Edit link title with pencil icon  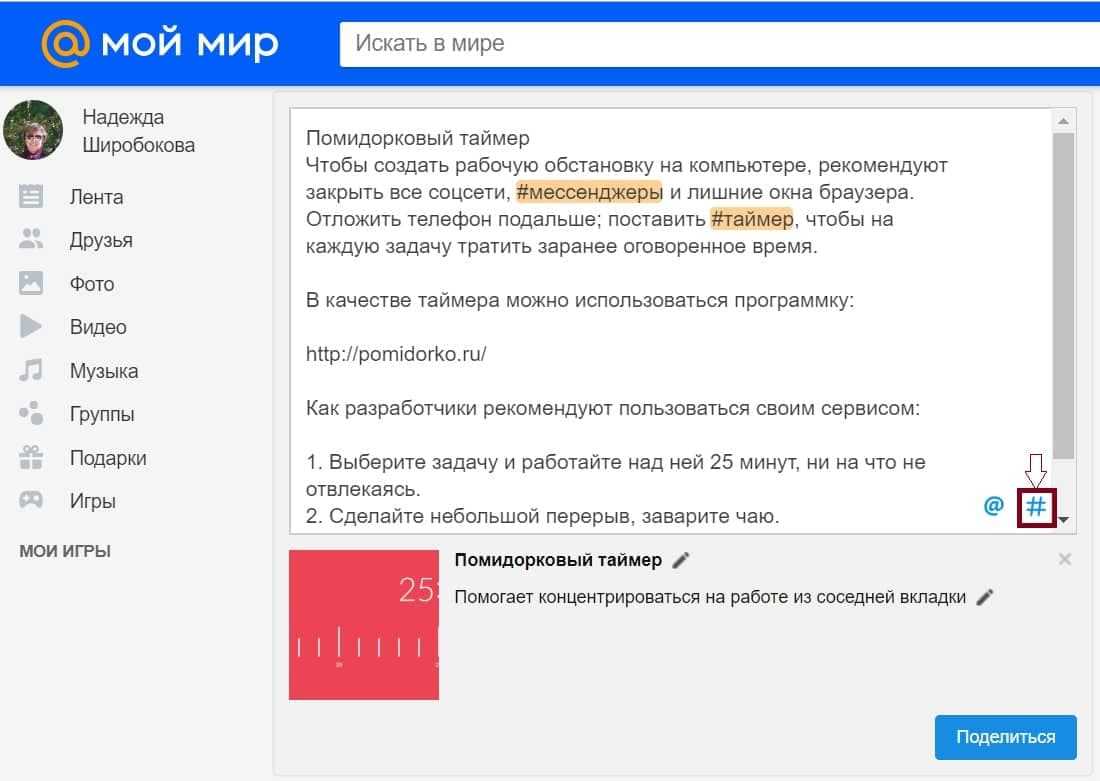[681, 561]
